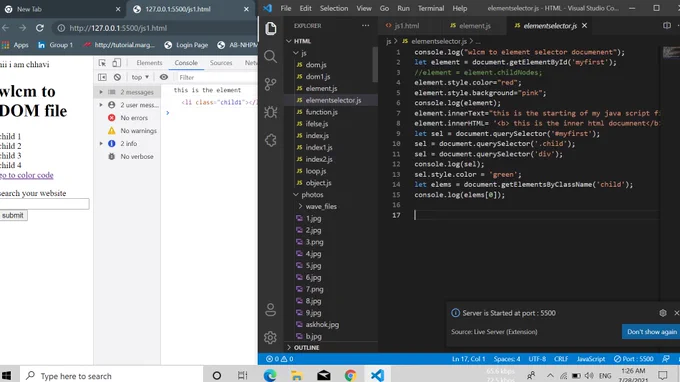This screenshot has width=680, height=382.
Task: Open the File menu in VS Code
Action: click(285, 8)
